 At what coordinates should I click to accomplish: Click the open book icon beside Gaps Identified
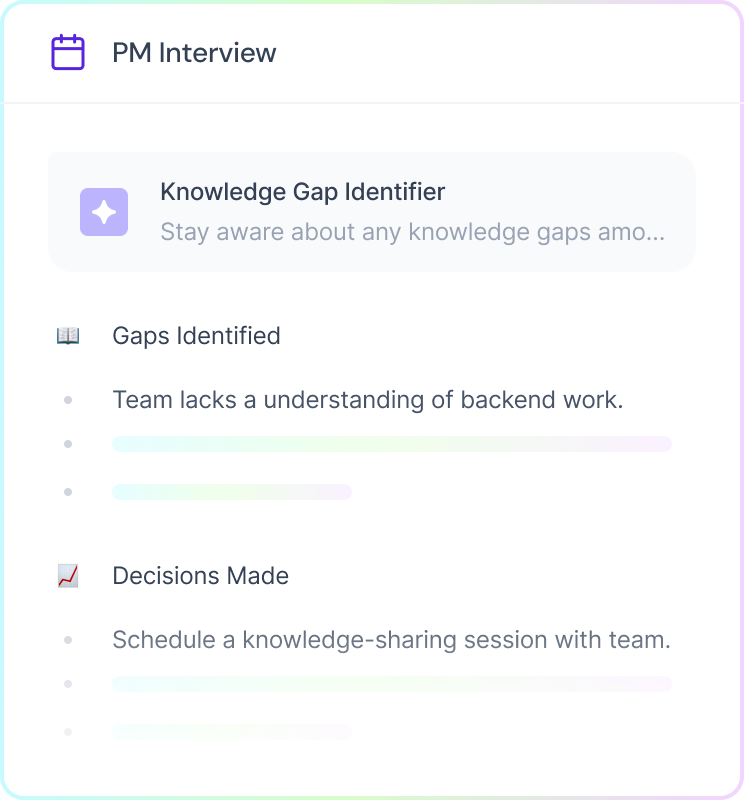67,335
